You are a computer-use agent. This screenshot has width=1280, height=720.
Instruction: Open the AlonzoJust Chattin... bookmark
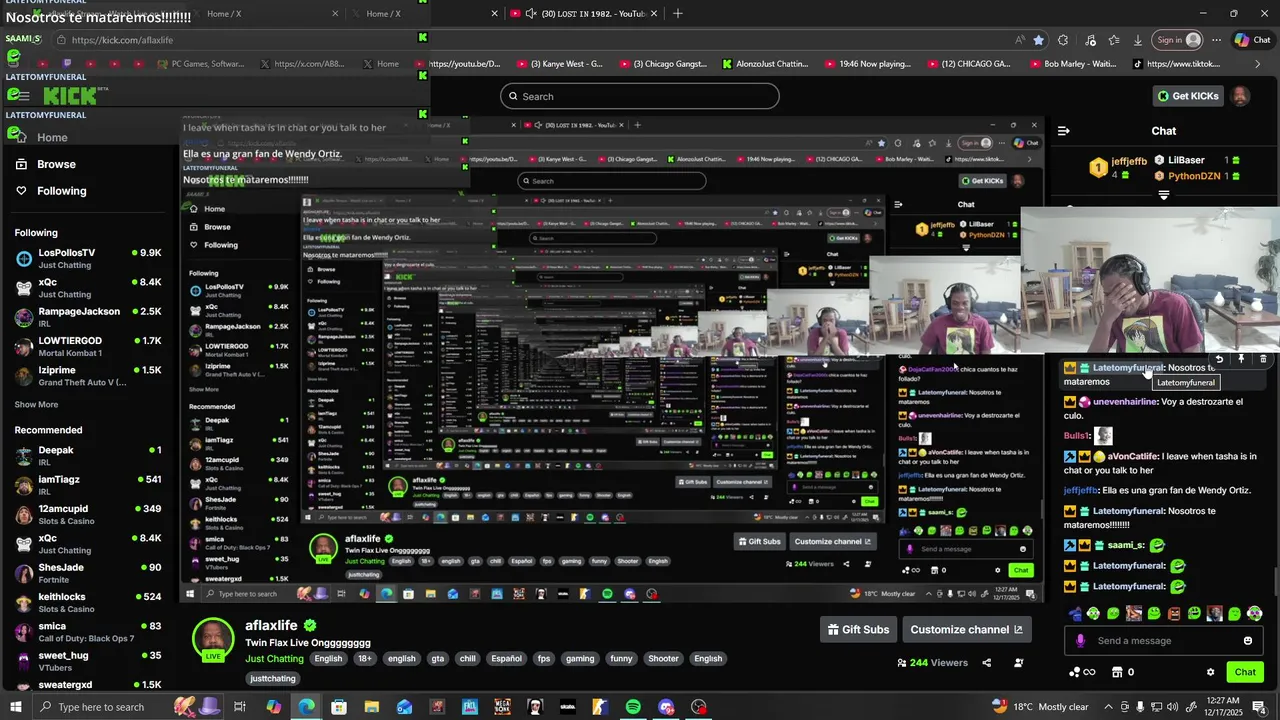click(765, 64)
